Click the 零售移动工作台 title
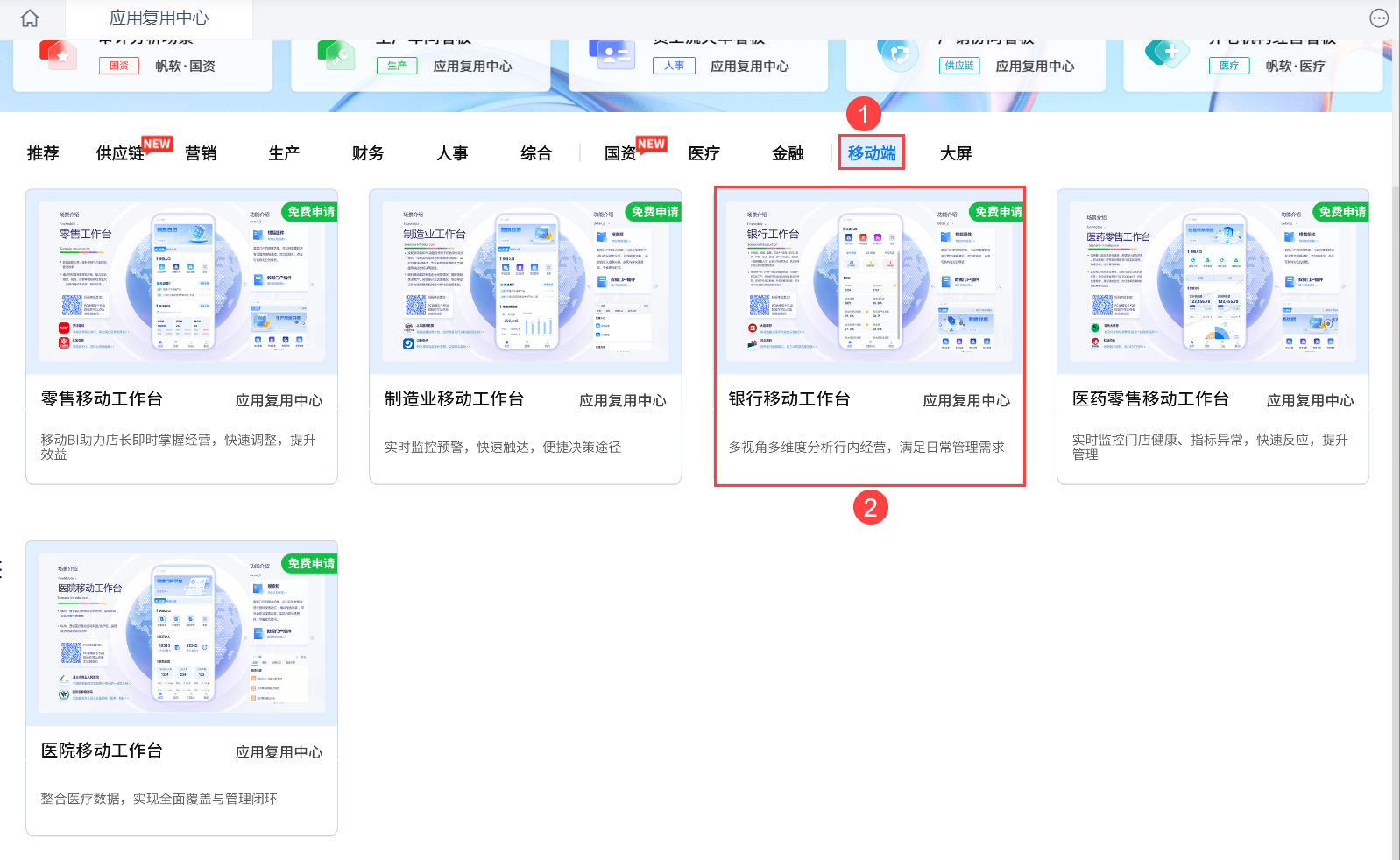Viewport: 1400px width, 860px height. point(102,399)
